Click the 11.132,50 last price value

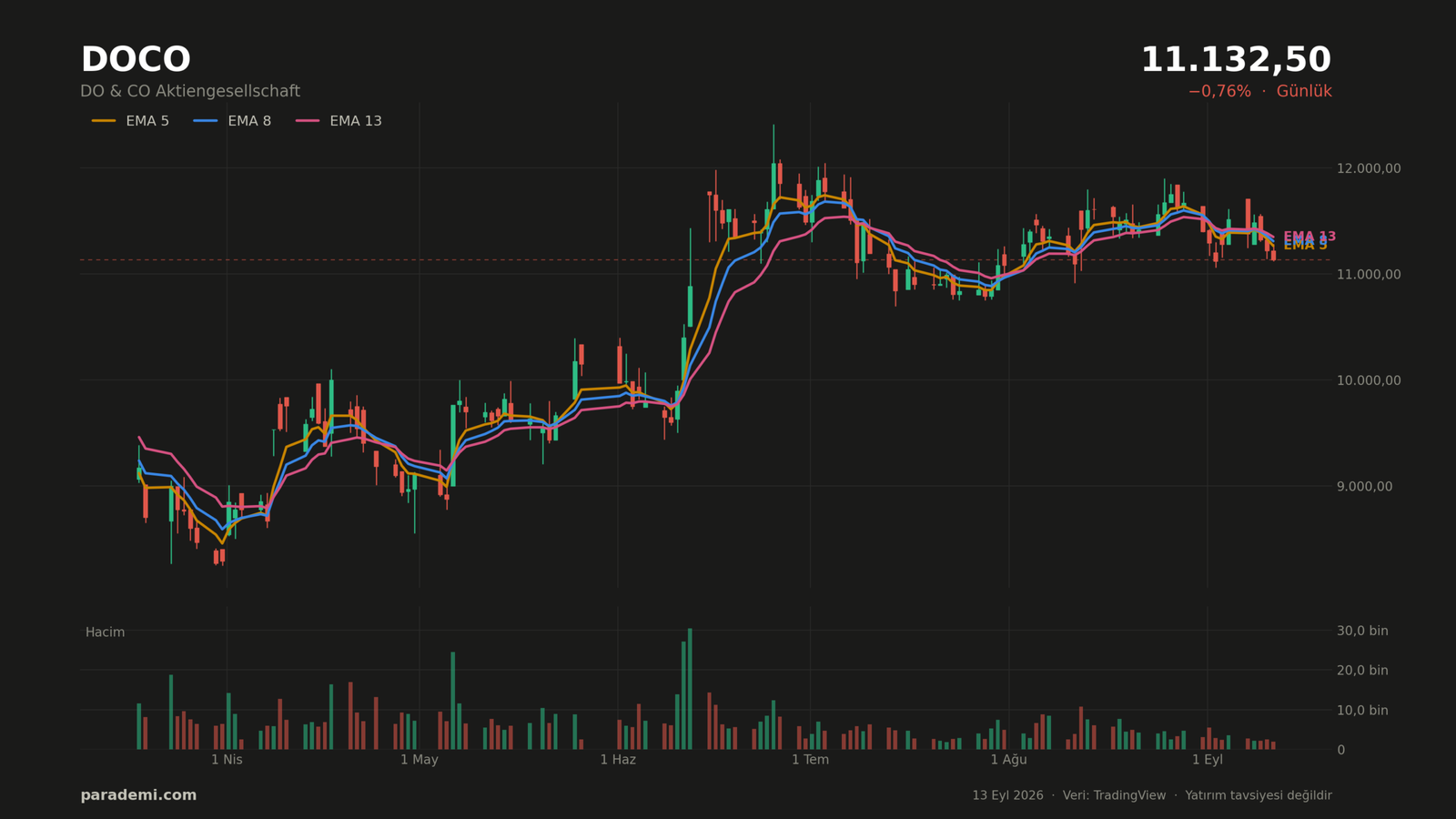[1236, 60]
